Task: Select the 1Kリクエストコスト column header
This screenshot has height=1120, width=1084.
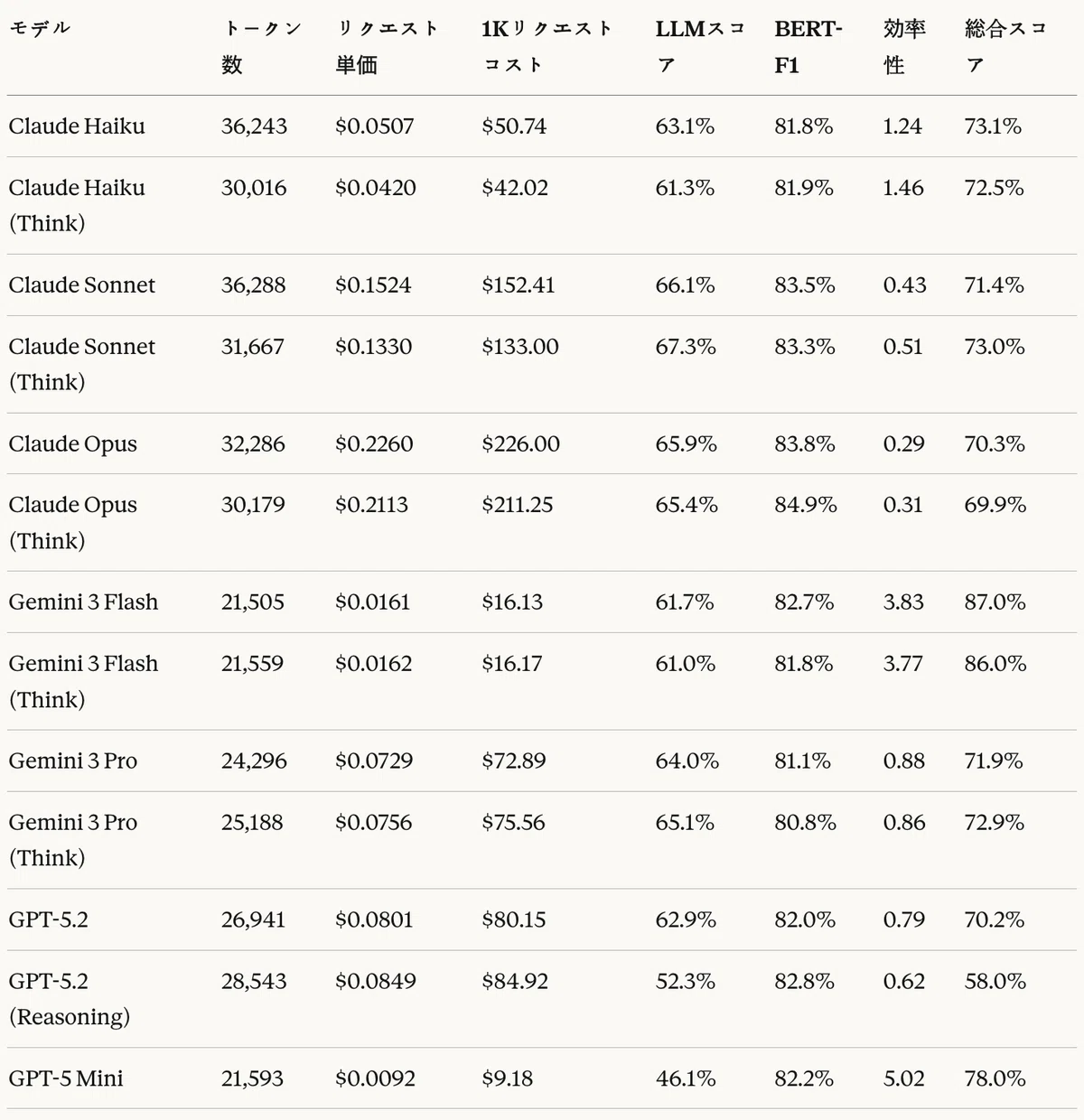Action: tap(547, 47)
